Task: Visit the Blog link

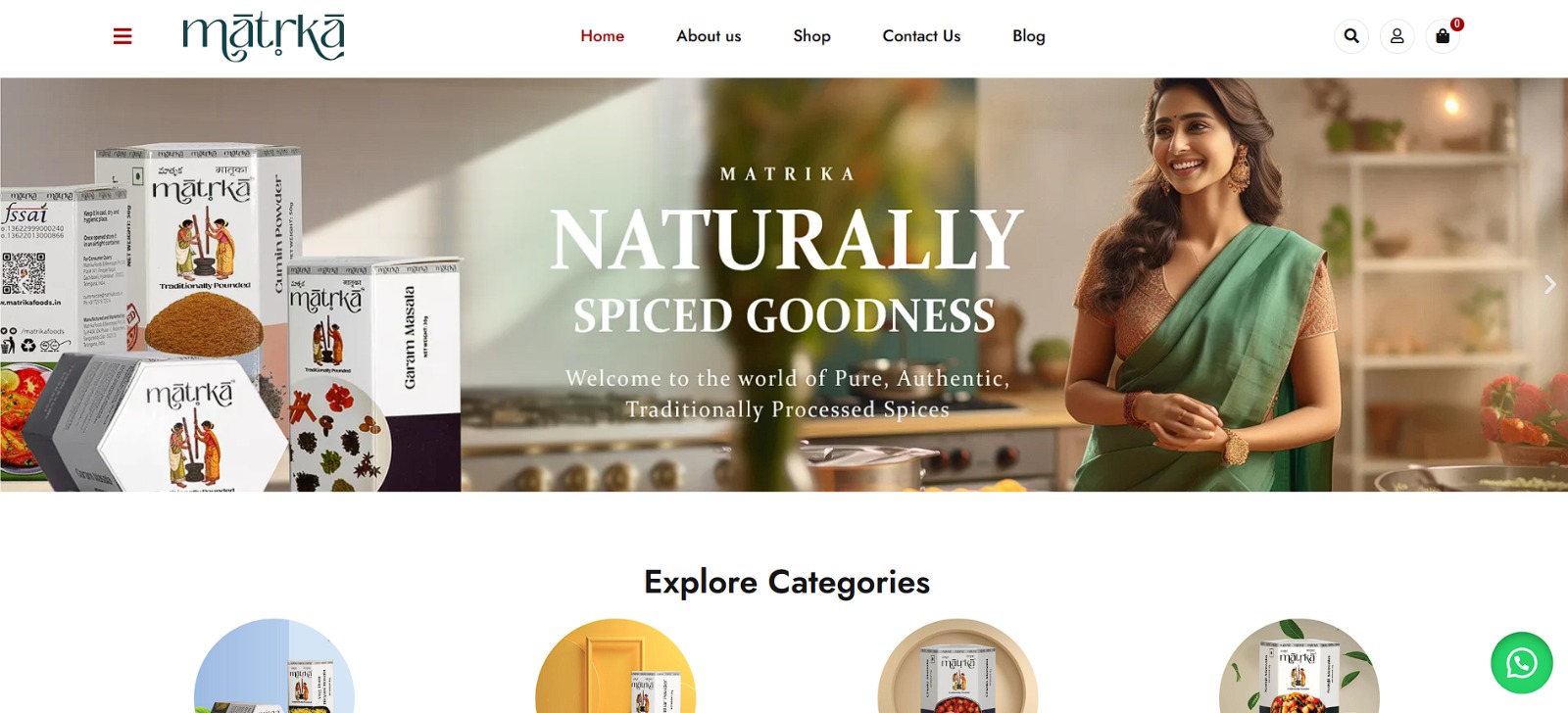Action: click(1029, 36)
